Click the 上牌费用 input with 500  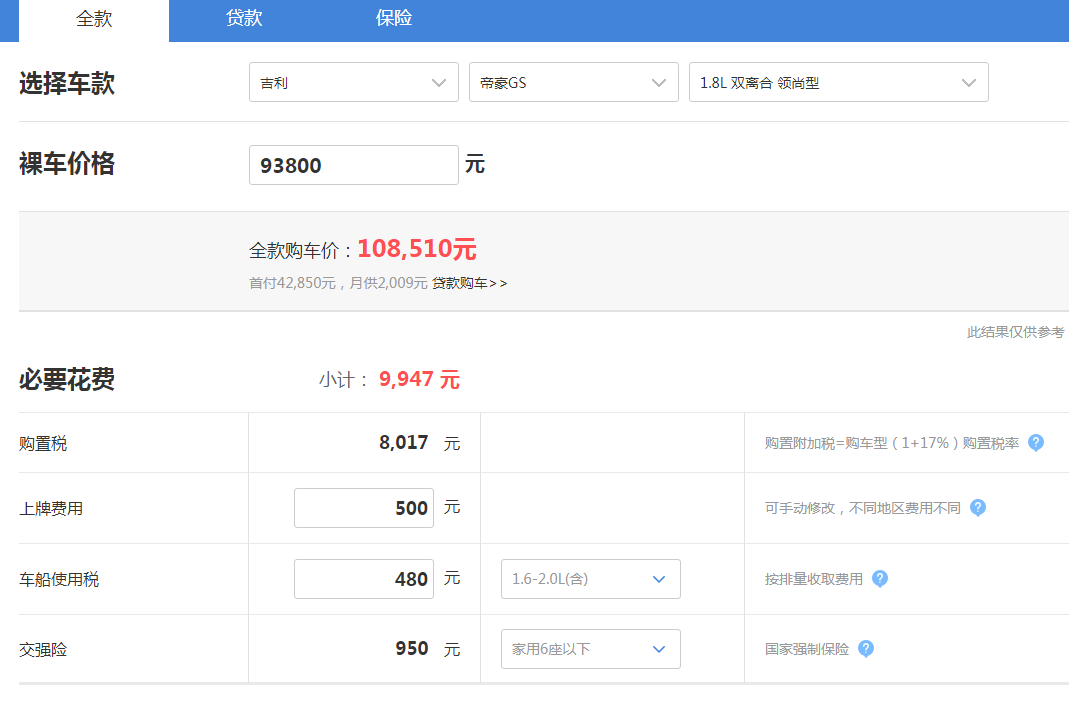(364, 508)
